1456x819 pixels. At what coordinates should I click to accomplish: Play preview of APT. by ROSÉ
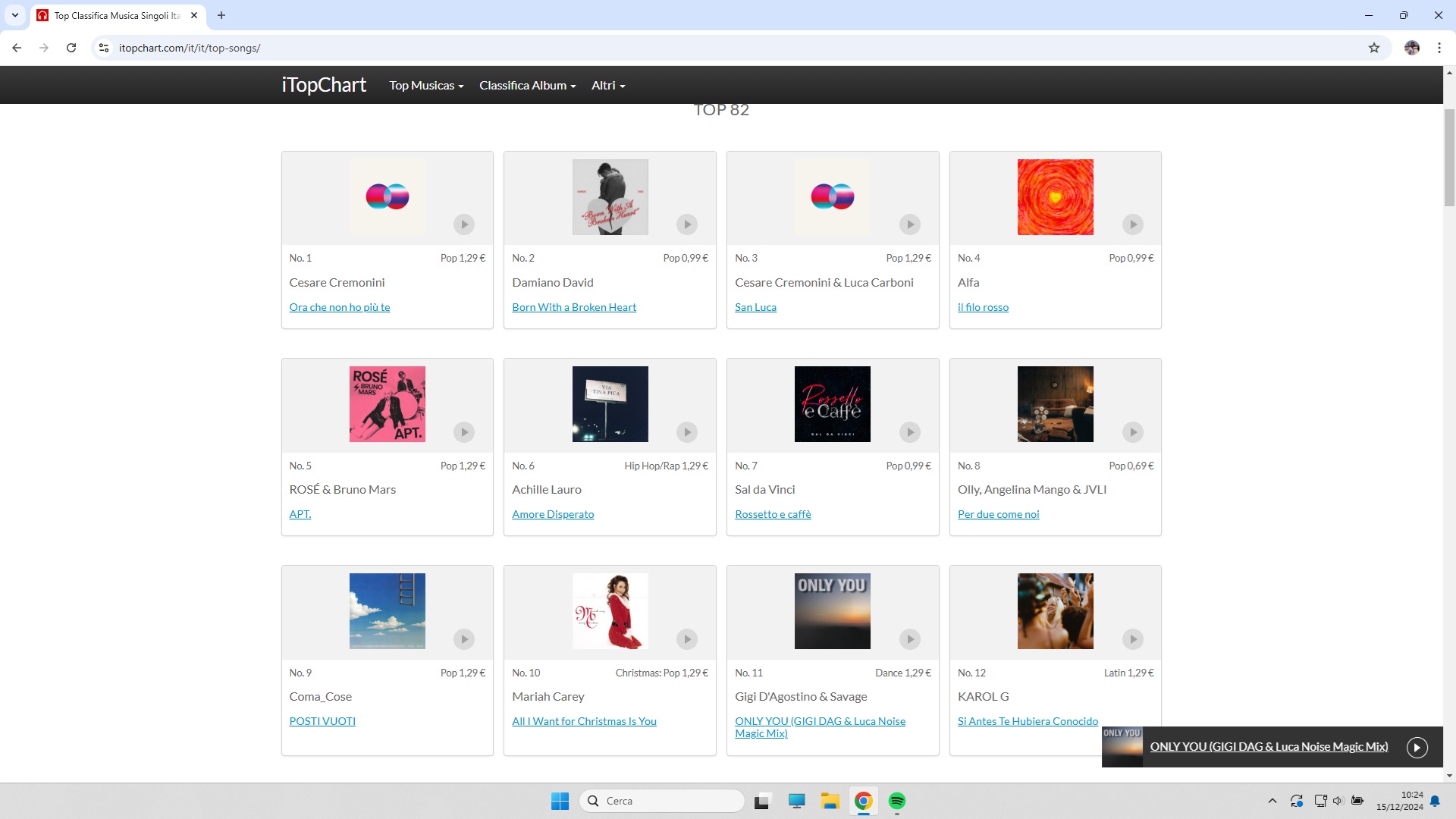pyautogui.click(x=464, y=432)
